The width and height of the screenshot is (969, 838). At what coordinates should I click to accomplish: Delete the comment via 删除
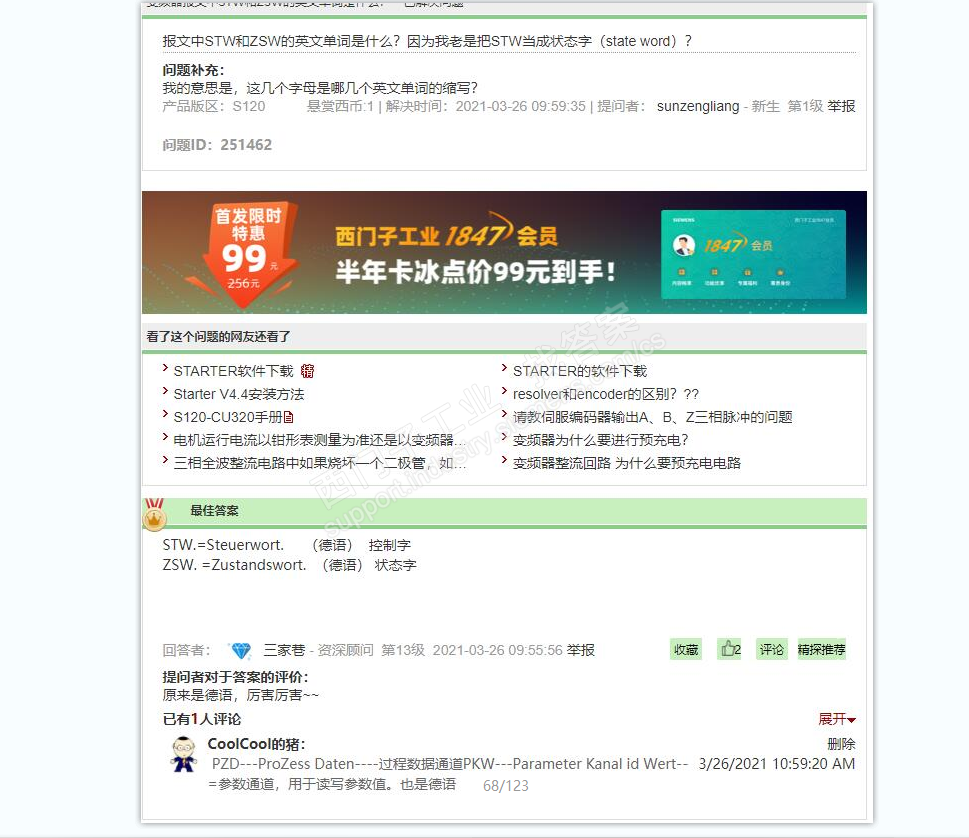coord(841,743)
